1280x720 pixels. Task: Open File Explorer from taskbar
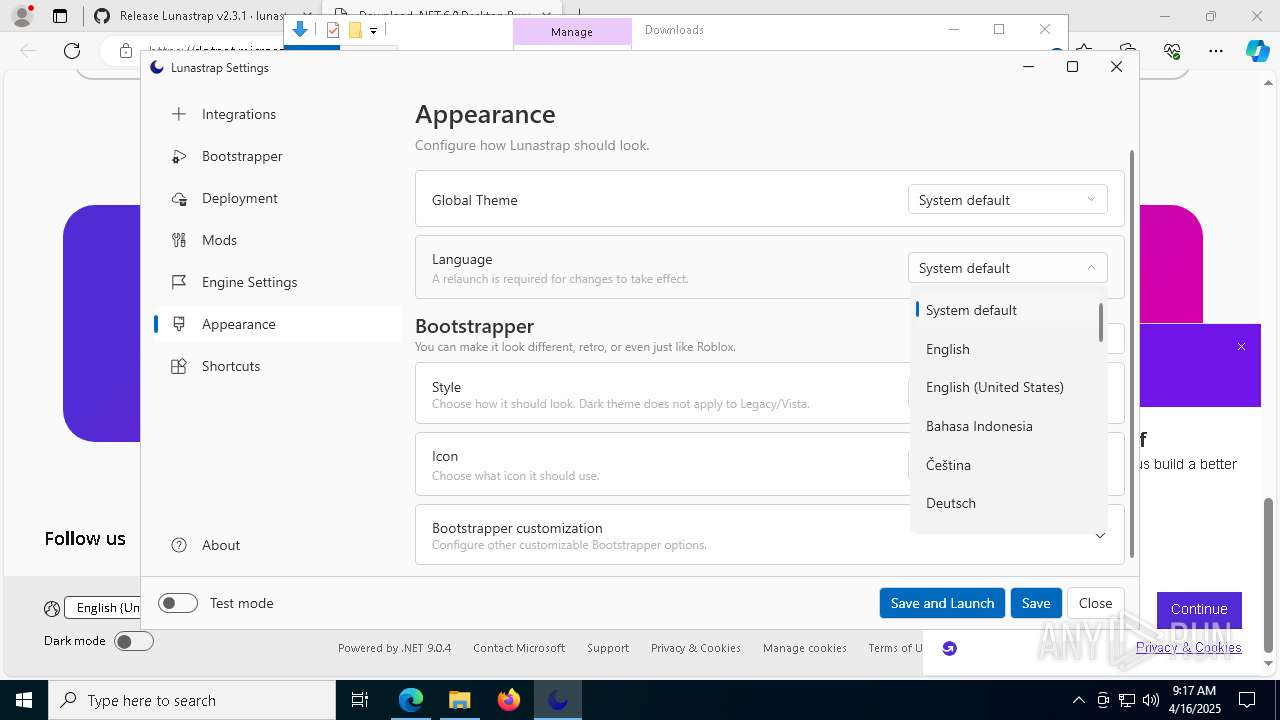click(460, 700)
